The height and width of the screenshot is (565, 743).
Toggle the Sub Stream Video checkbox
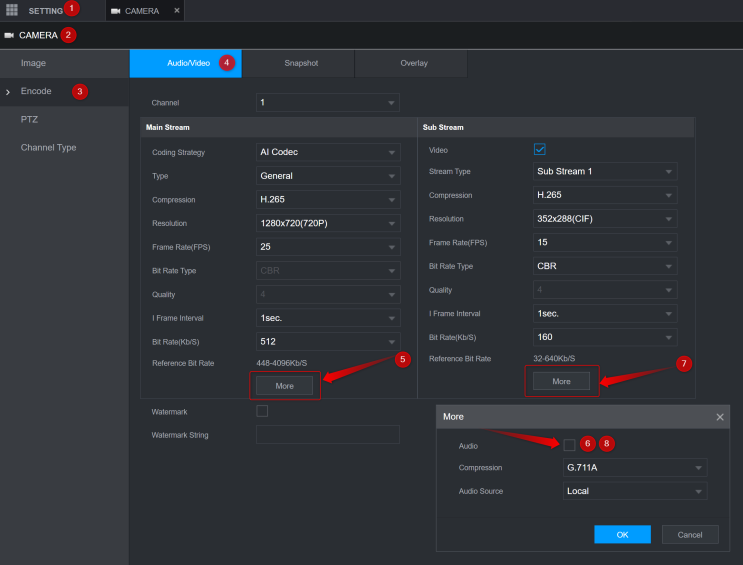540,150
